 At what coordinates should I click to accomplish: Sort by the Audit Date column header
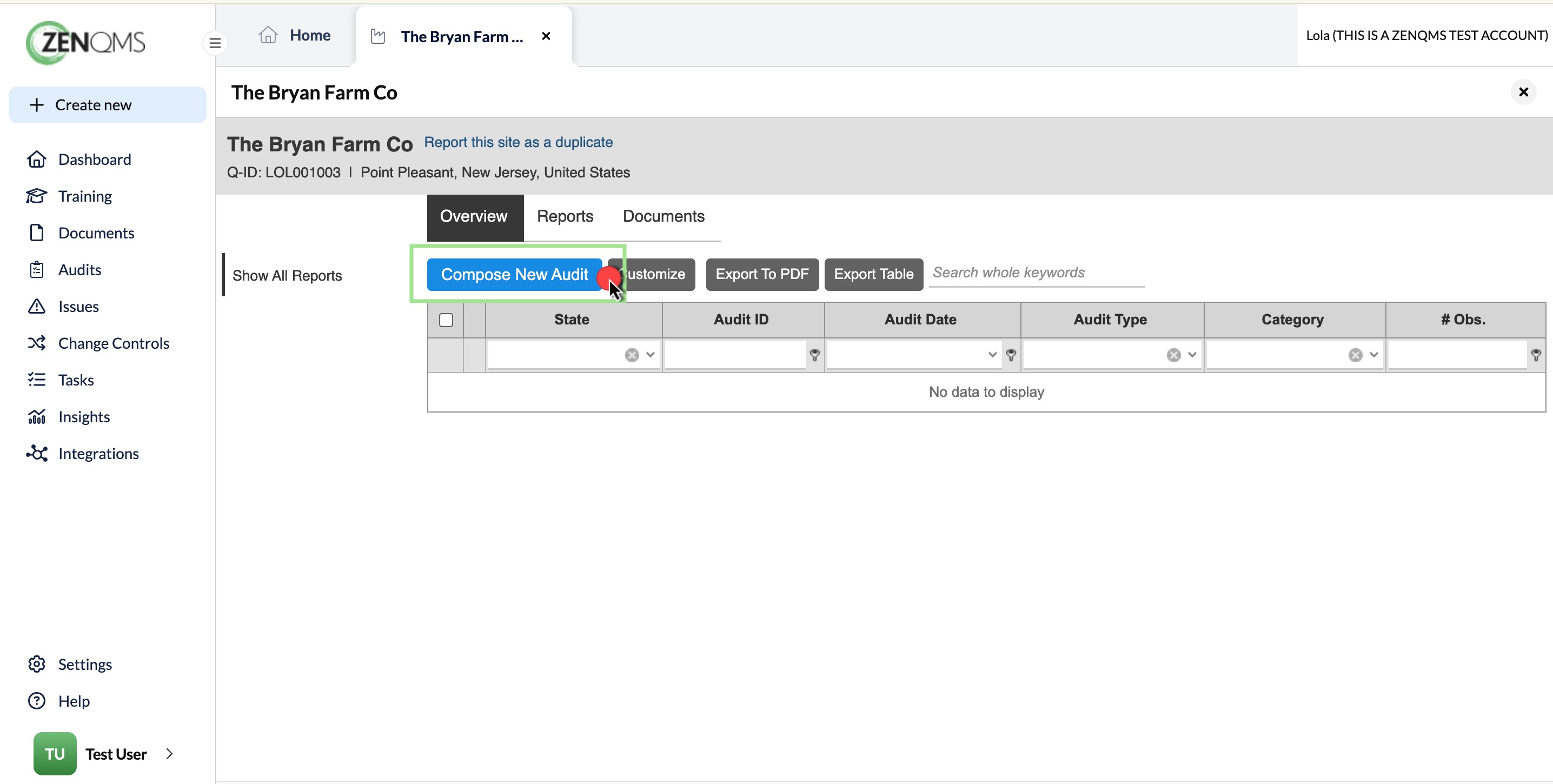[x=922, y=320]
